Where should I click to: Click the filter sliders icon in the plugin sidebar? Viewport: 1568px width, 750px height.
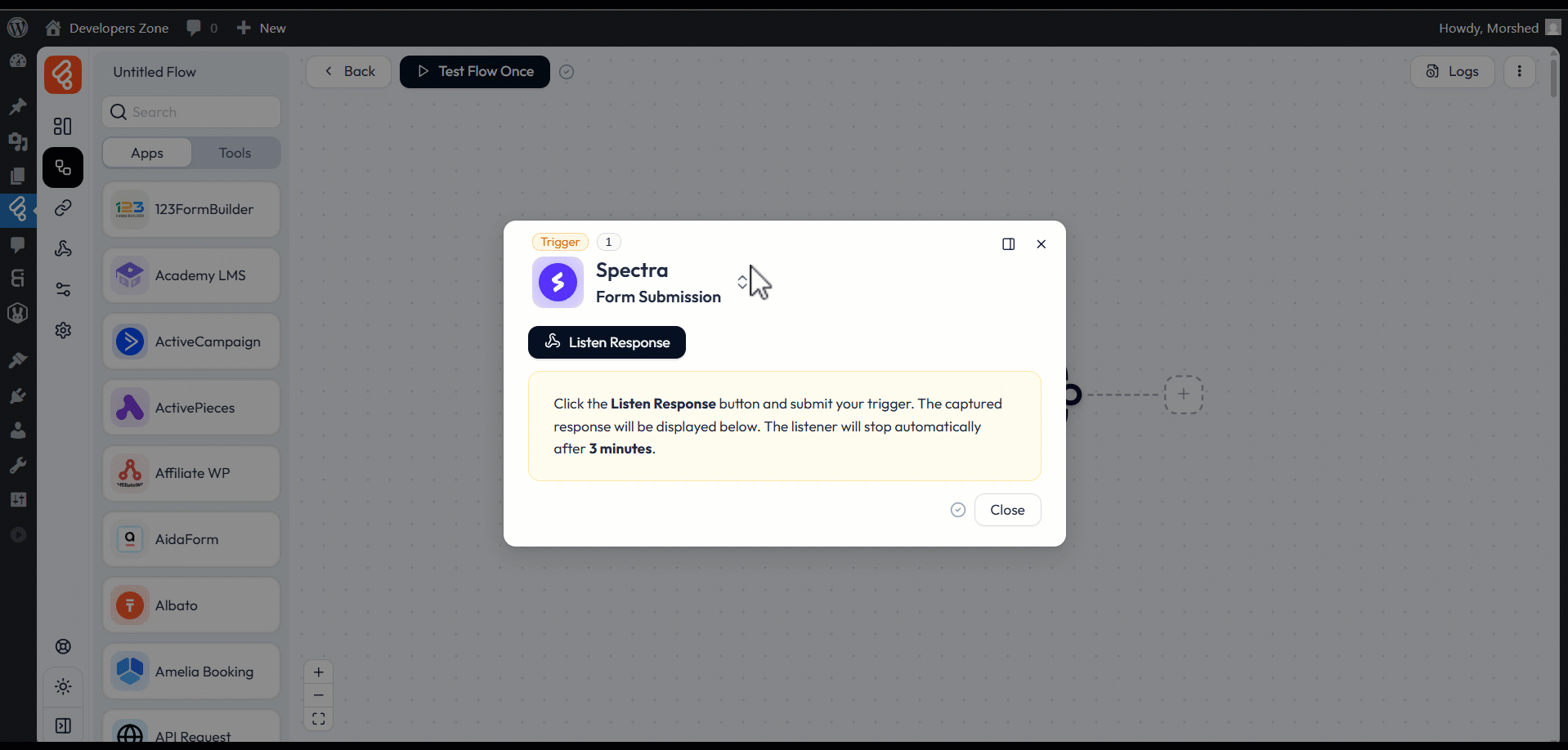pos(63,290)
